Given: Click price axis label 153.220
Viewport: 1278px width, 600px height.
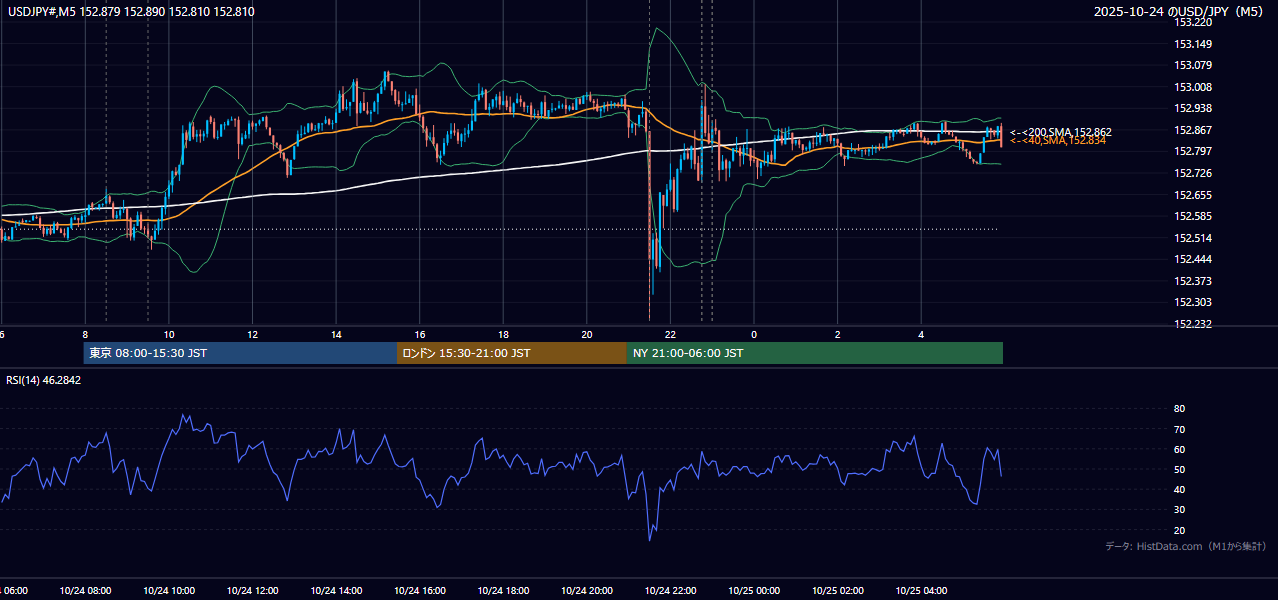Looking at the screenshot, I should coord(1192,22).
